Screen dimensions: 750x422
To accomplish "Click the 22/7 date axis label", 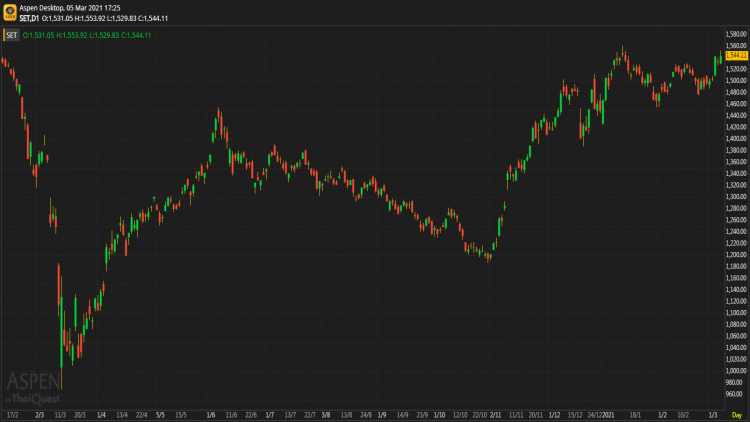I will click(310, 415).
